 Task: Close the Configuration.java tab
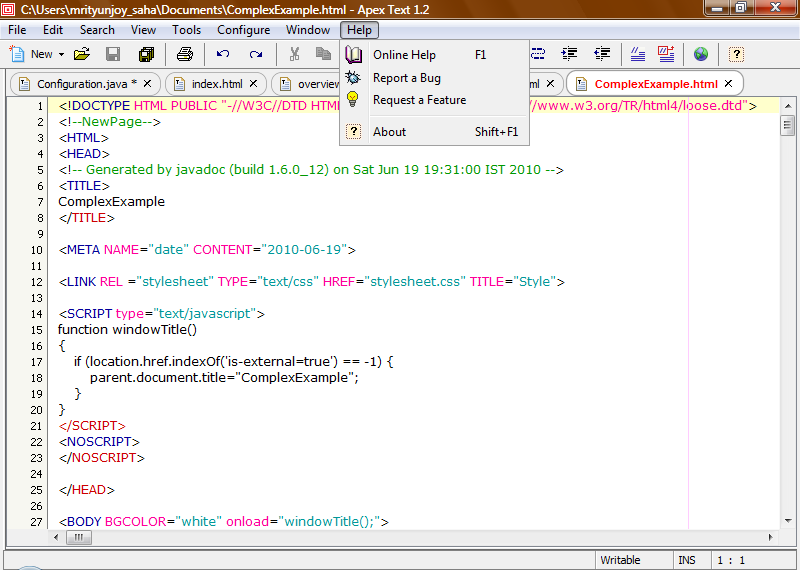(x=147, y=83)
